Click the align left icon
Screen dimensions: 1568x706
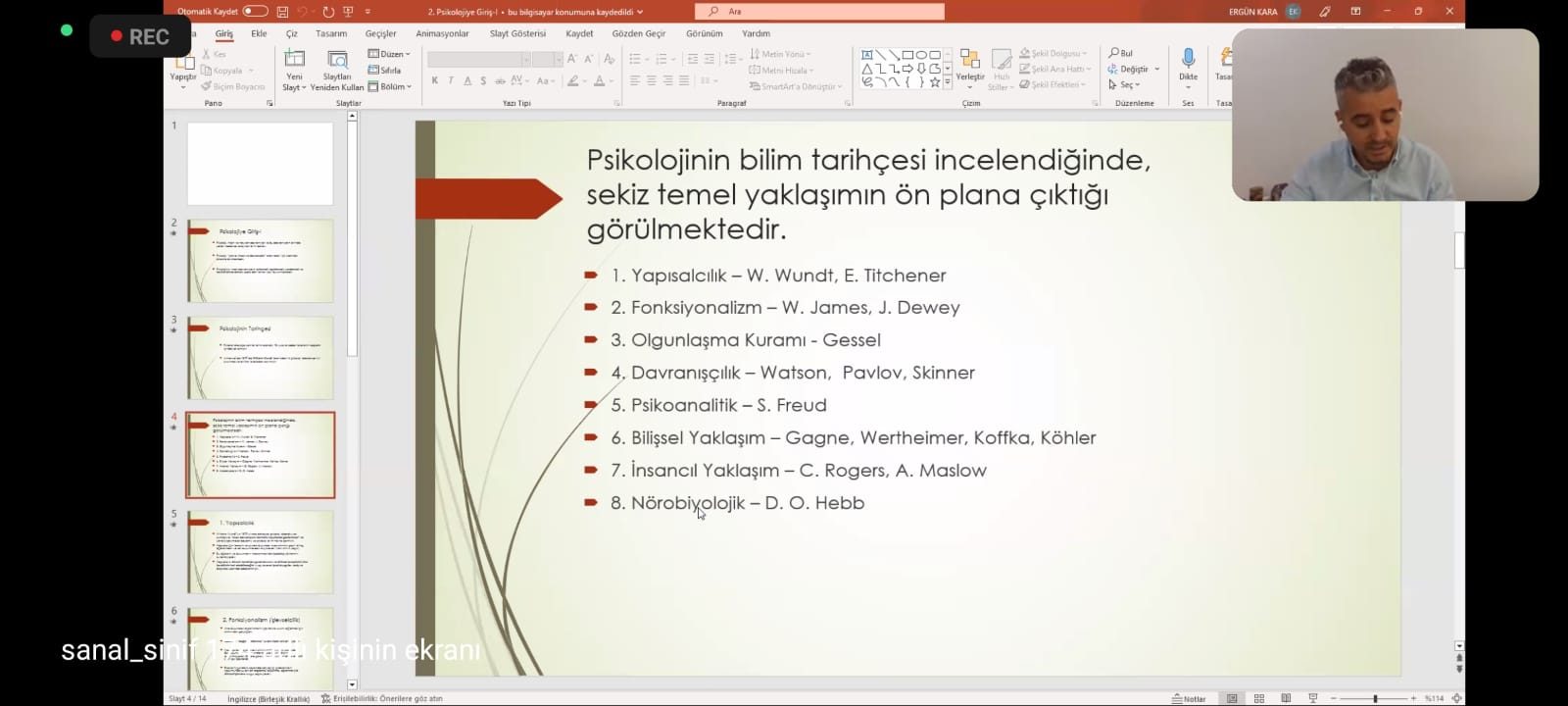634,81
